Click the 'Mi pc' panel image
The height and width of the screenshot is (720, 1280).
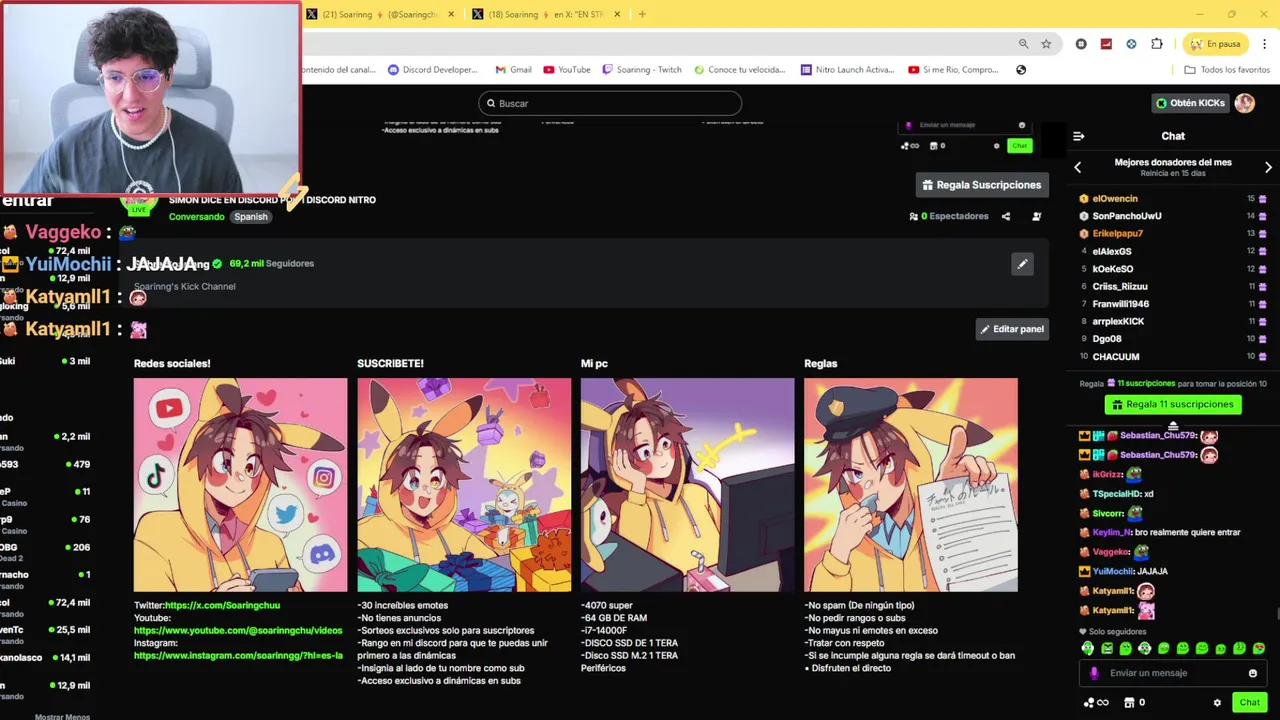[x=688, y=485]
